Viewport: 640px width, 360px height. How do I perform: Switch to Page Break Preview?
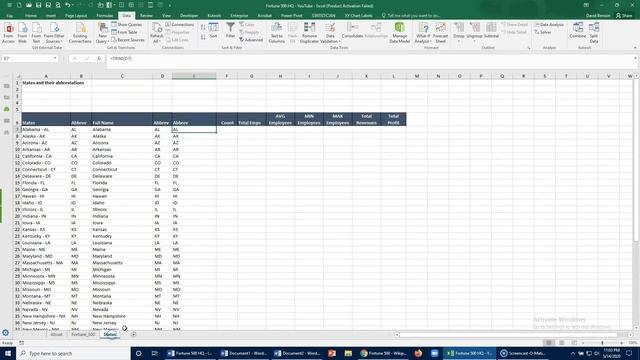coord(574,343)
